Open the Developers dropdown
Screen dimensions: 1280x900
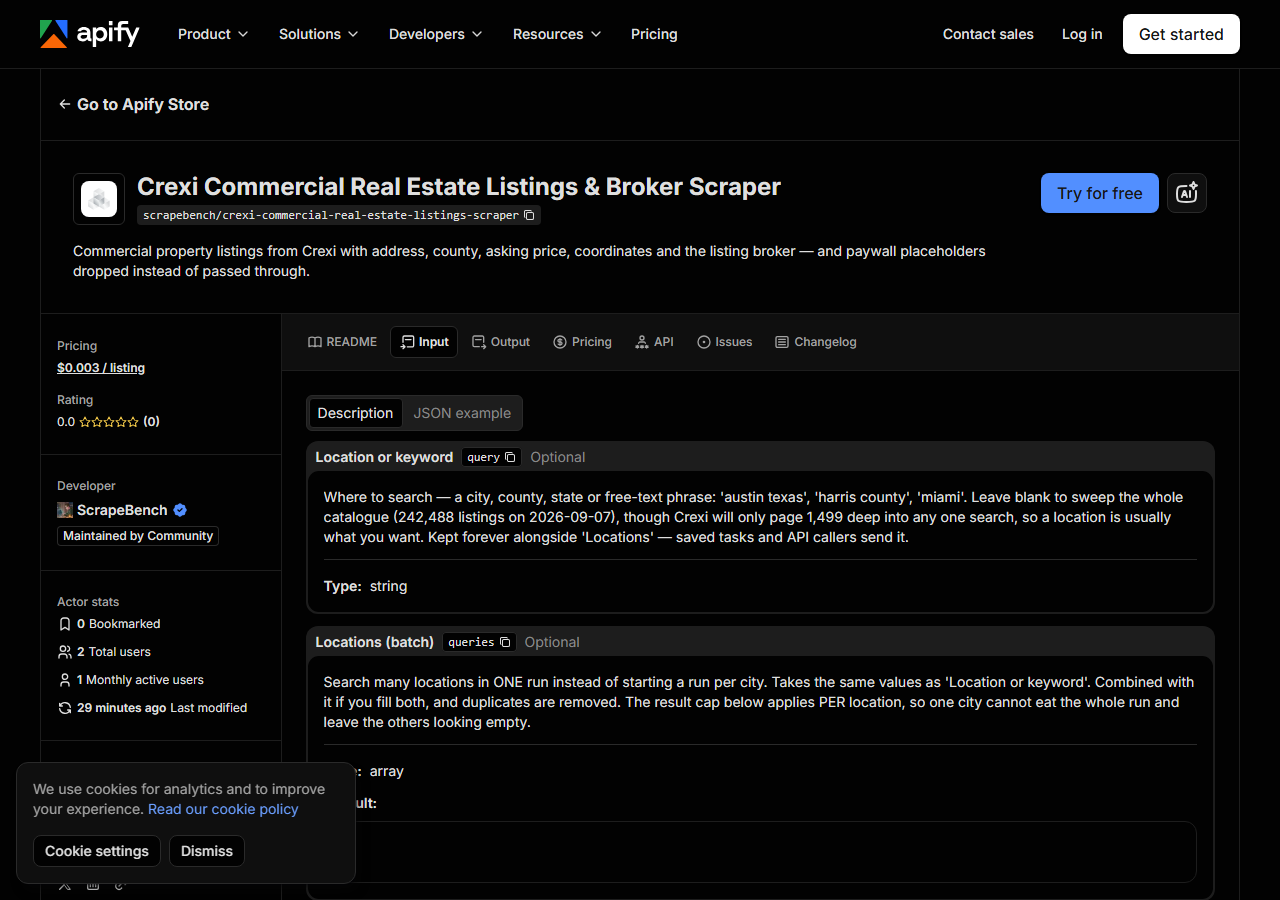click(435, 34)
